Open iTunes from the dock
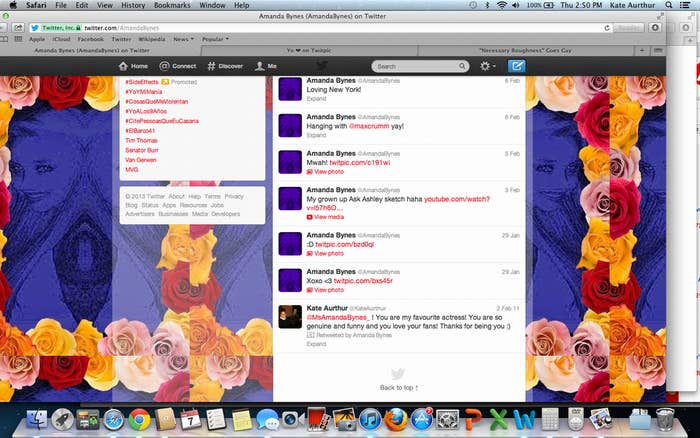The image size is (700, 438). [x=370, y=420]
